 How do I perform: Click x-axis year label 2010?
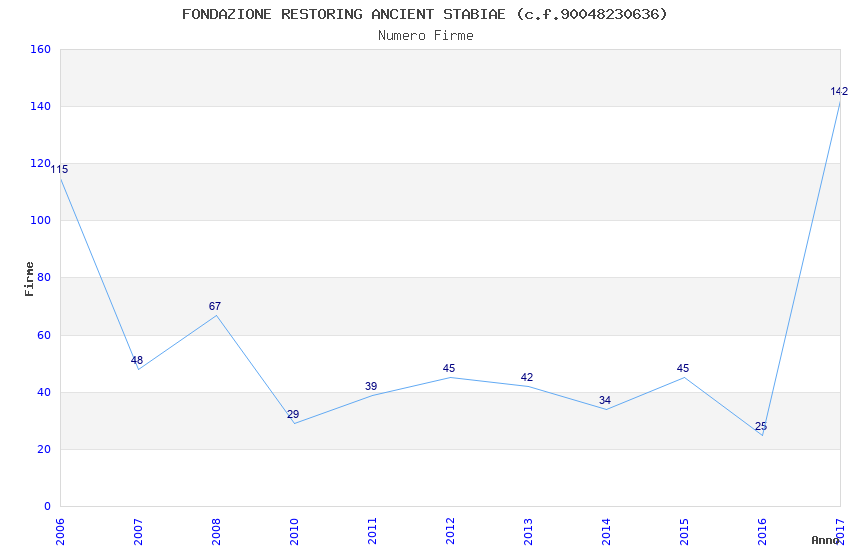[294, 532]
